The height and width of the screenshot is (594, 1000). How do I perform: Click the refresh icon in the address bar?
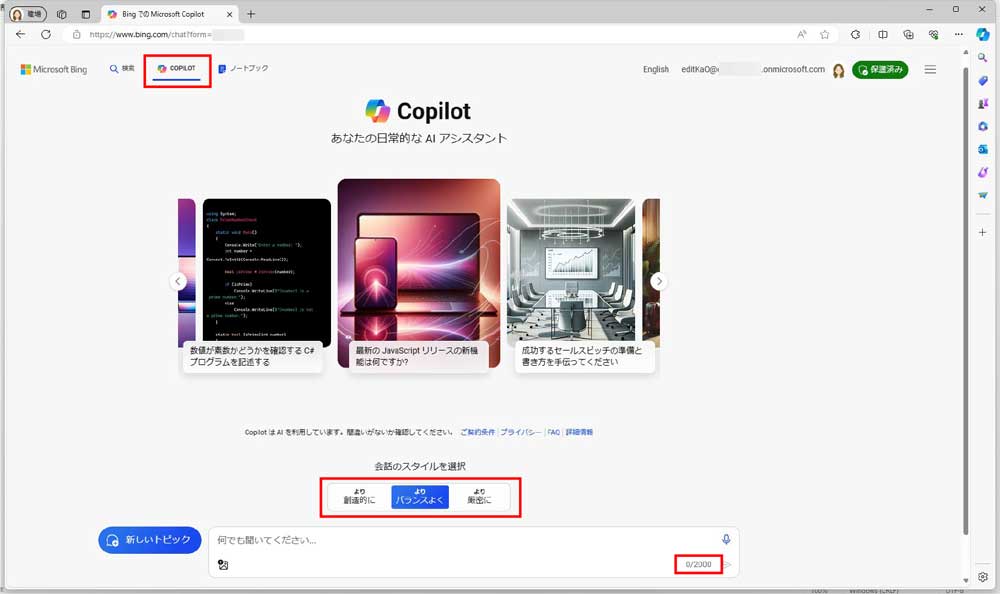(x=46, y=33)
